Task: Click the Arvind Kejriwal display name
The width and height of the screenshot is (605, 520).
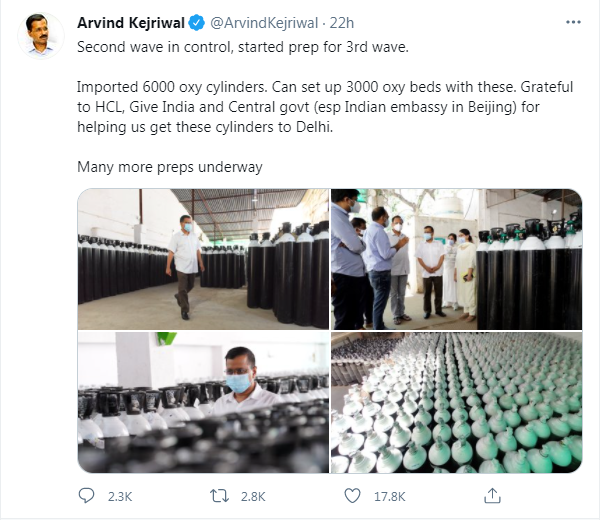Action: (x=133, y=21)
